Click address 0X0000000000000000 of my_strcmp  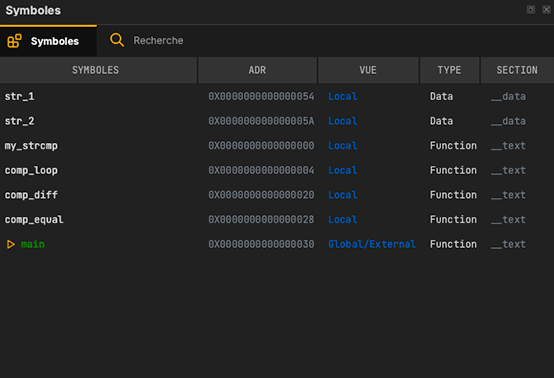click(x=261, y=146)
